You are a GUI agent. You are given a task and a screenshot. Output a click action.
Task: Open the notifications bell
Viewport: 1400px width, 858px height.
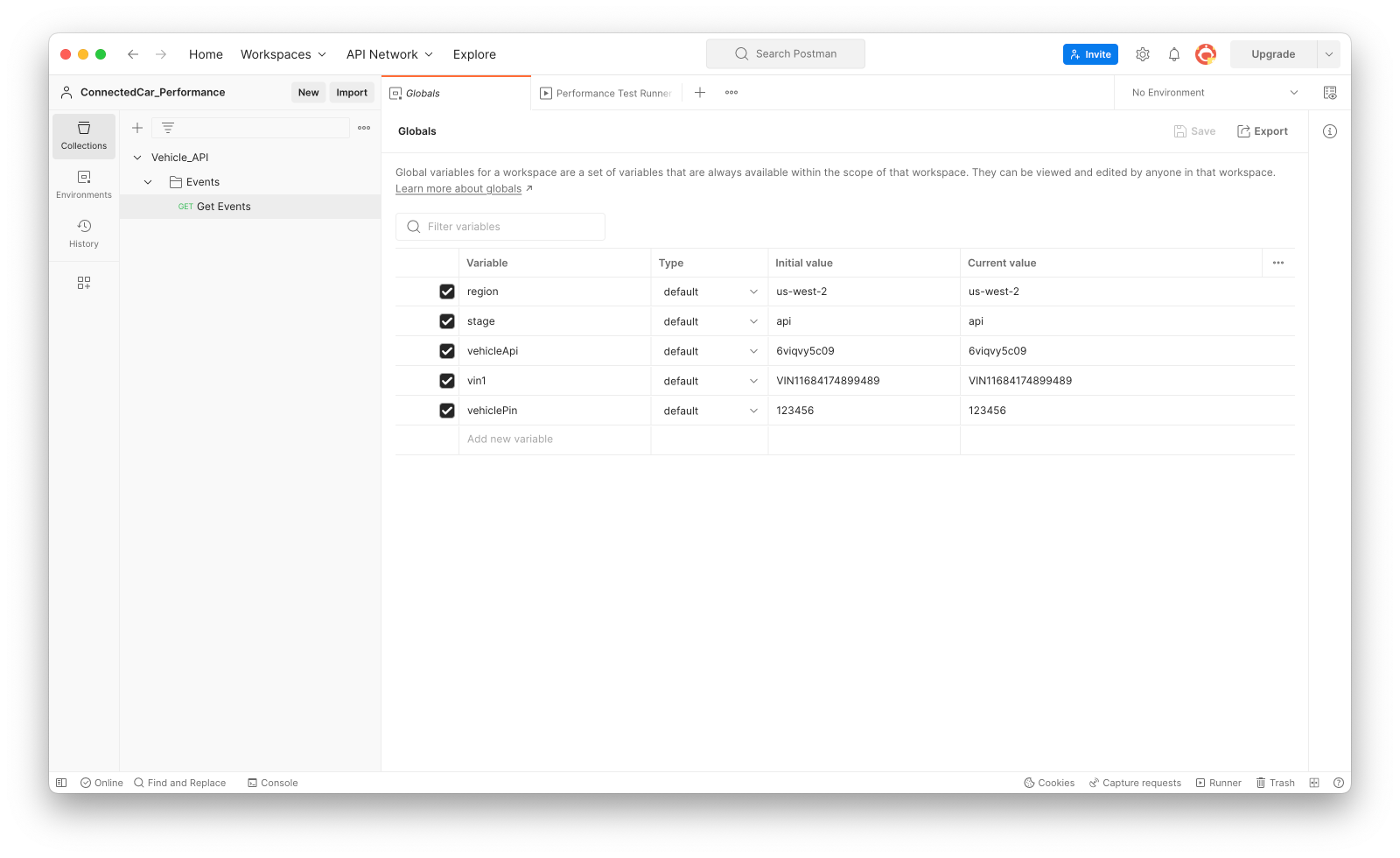point(1174,54)
